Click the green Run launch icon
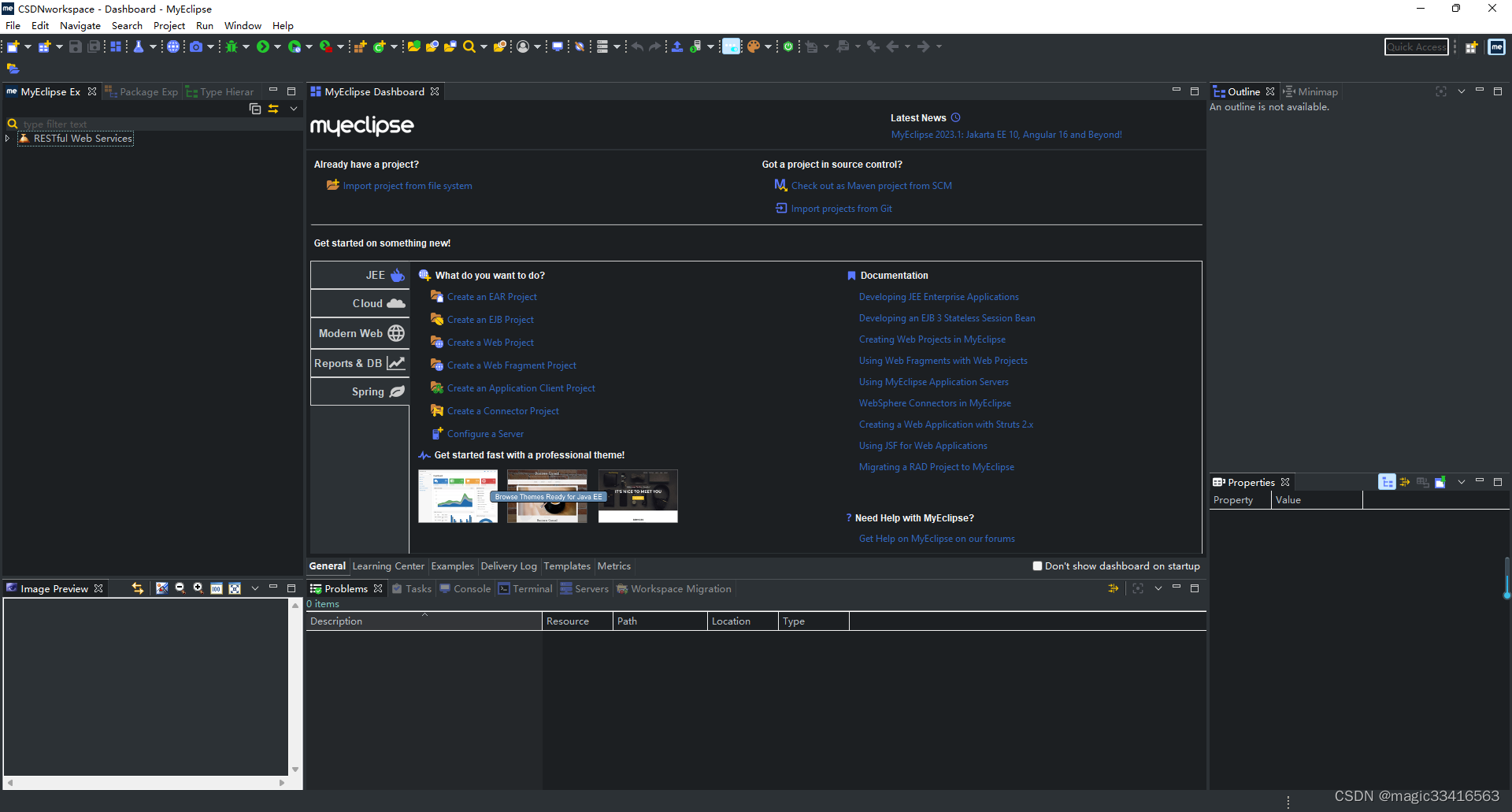 [263, 46]
